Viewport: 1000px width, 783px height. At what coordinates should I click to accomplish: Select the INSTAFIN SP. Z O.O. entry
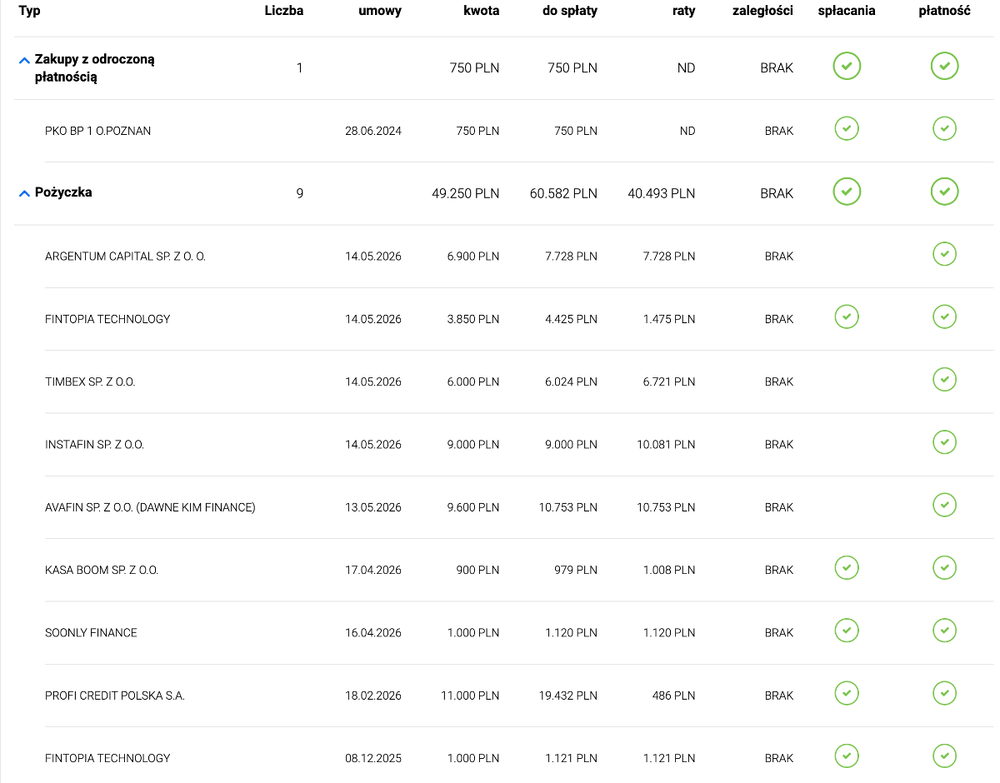94,444
